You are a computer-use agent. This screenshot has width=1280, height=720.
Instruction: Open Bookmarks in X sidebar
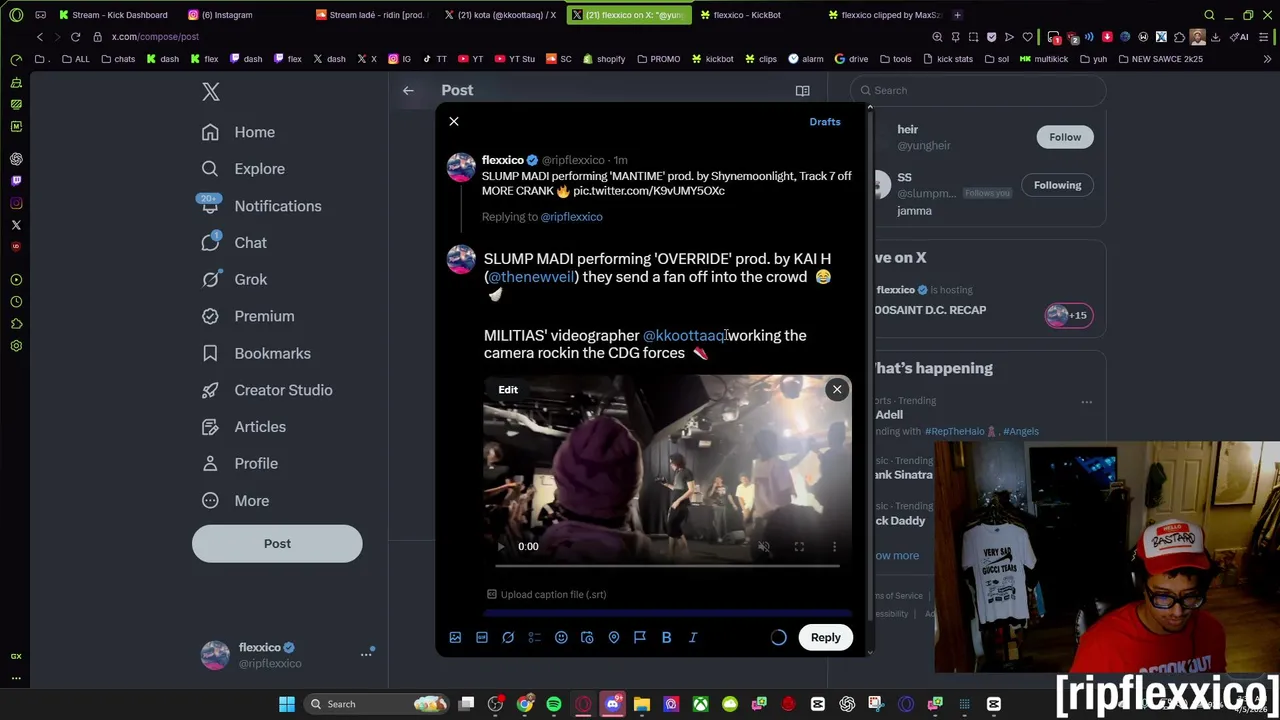click(256, 353)
